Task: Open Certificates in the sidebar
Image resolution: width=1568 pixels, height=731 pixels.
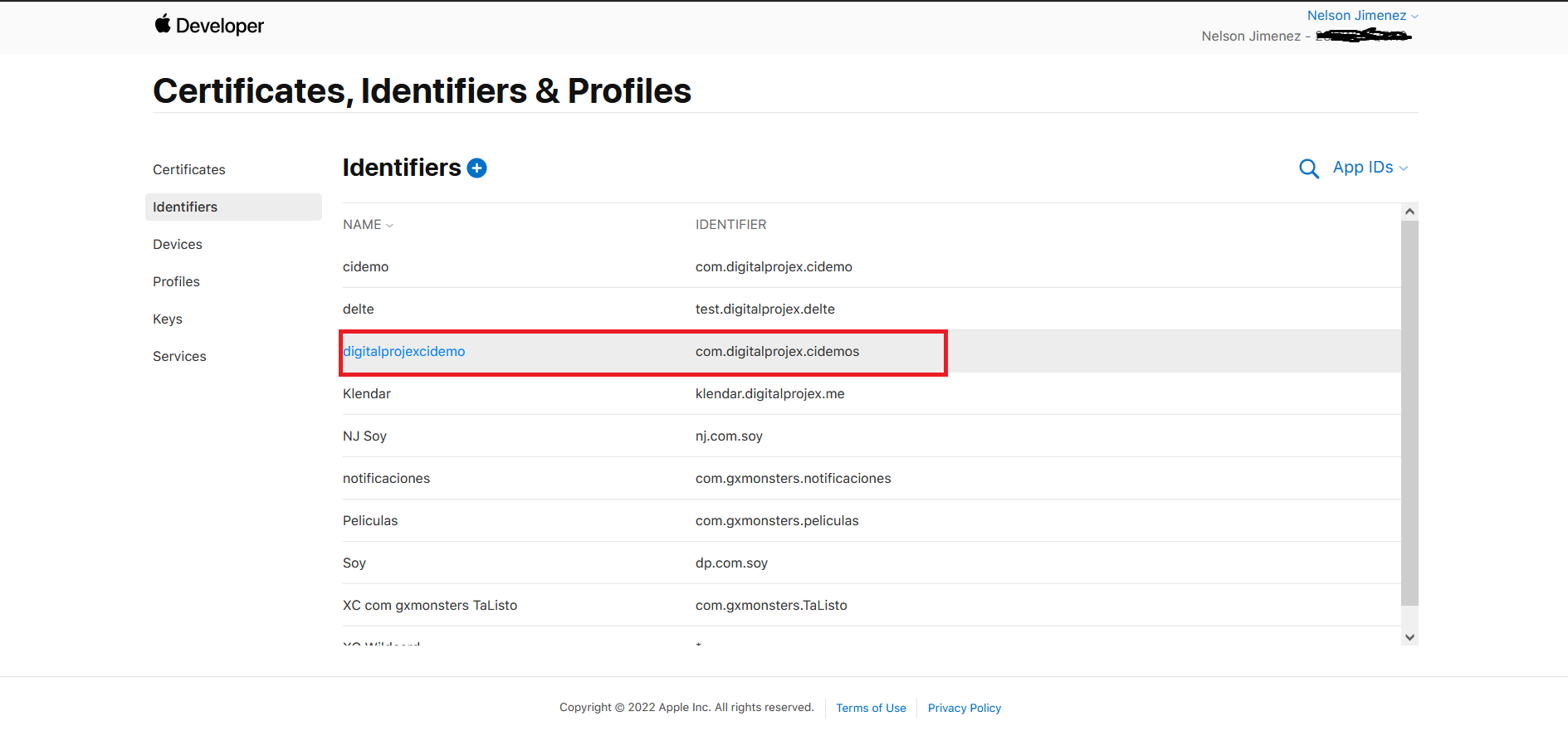Action: coord(189,169)
